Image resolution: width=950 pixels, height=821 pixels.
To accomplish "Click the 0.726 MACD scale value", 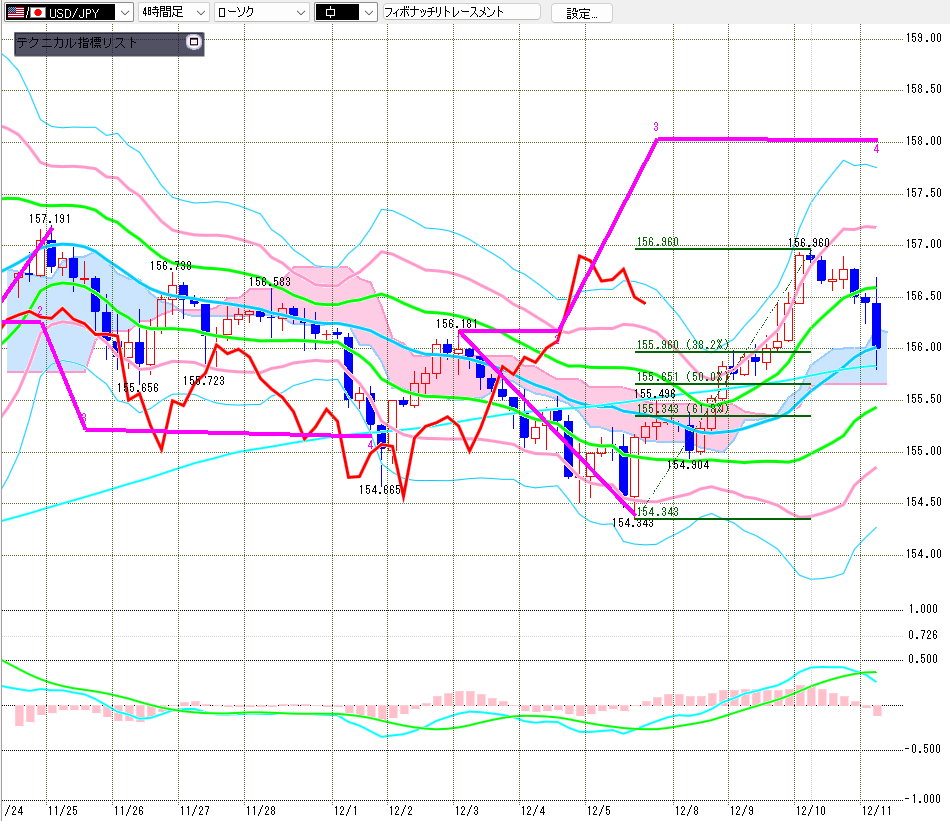I will pyautogui.click(x=923, y=635).
